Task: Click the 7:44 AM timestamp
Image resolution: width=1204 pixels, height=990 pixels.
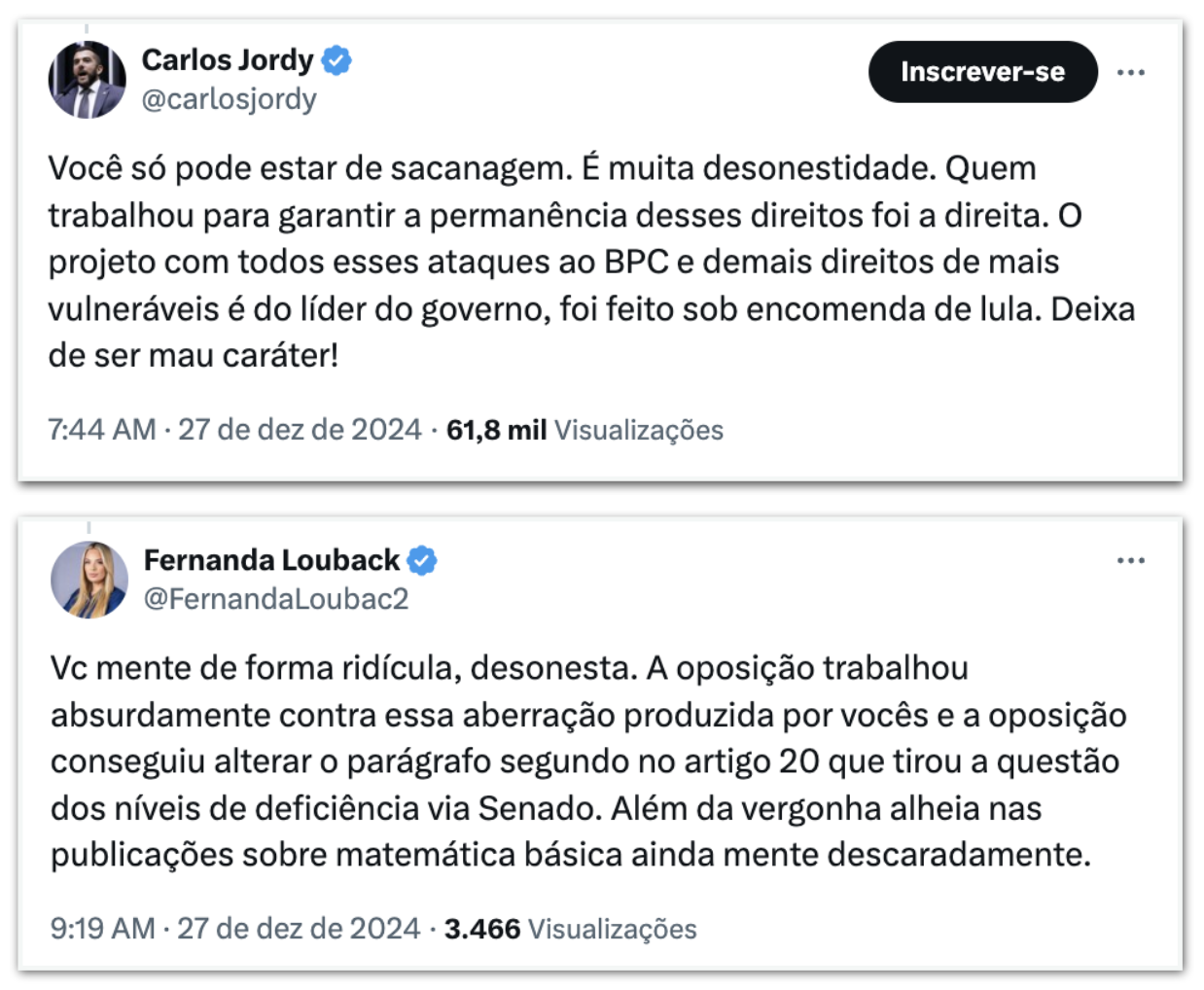Action: point(102,430)
